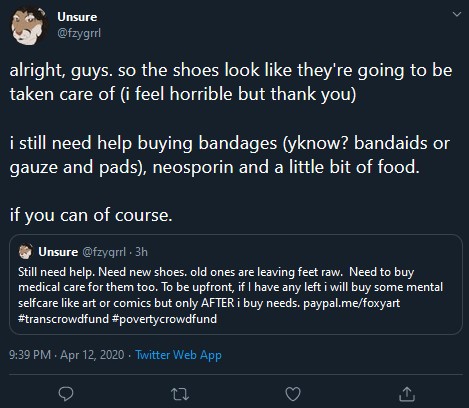Open the small avatar in quoted tweet
Viewport: 469px width, 408px height.
pos(25,252)
